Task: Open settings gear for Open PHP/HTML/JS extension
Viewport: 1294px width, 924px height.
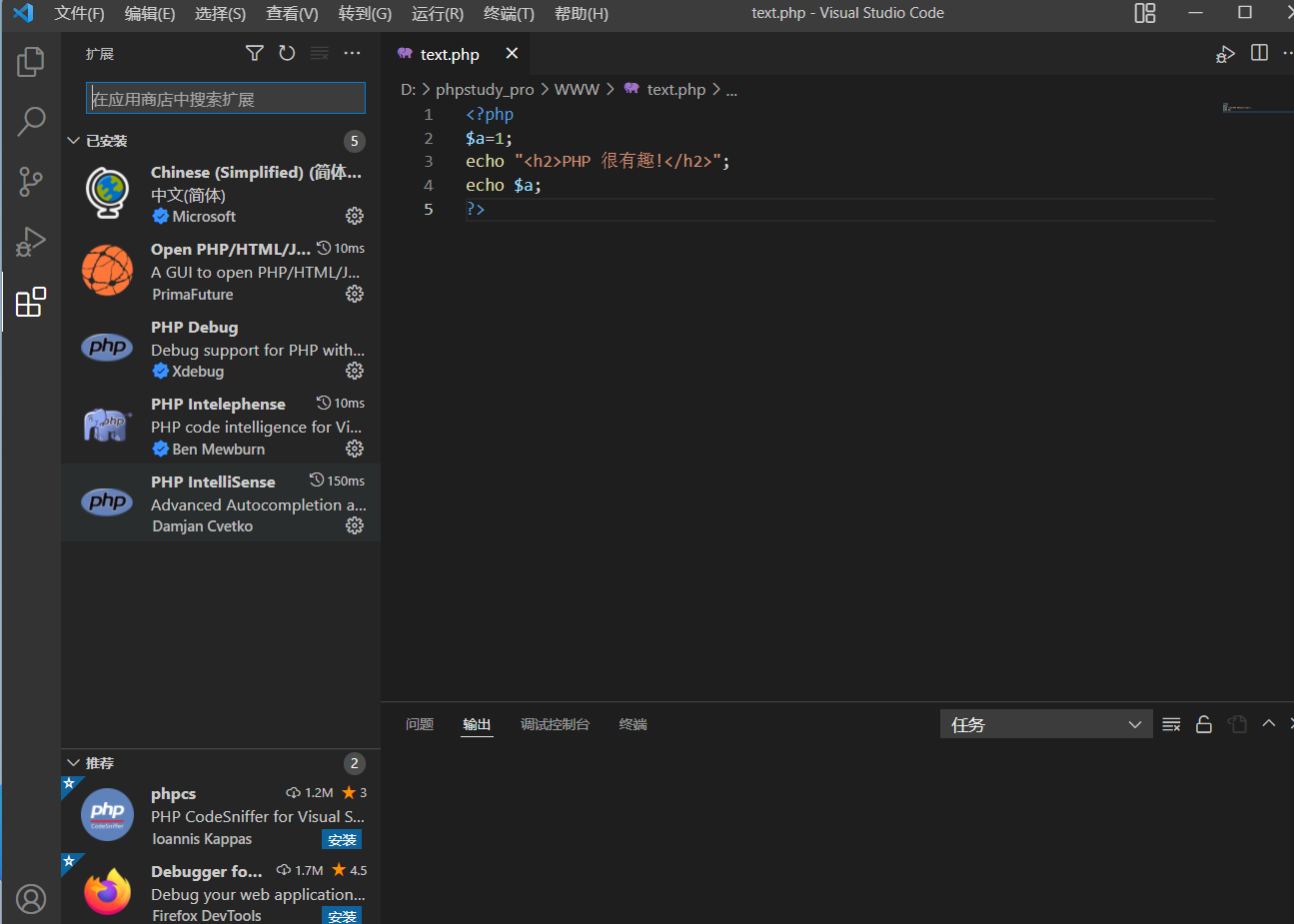Action: tap(355, 294)
